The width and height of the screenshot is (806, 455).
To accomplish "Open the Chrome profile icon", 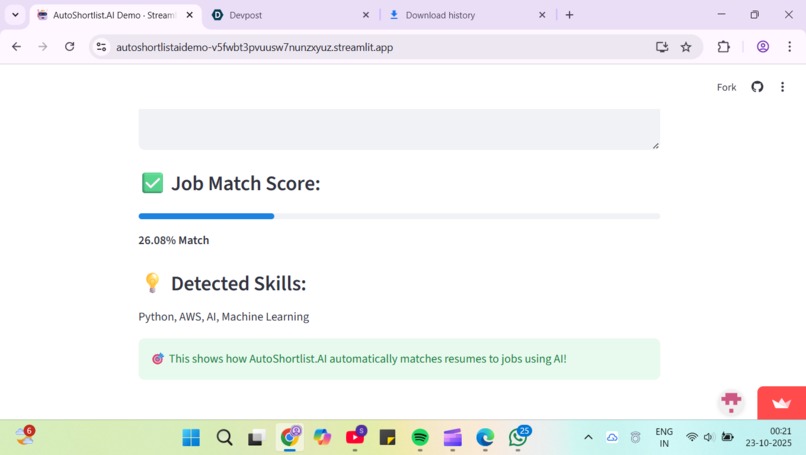I will (763, 47).
